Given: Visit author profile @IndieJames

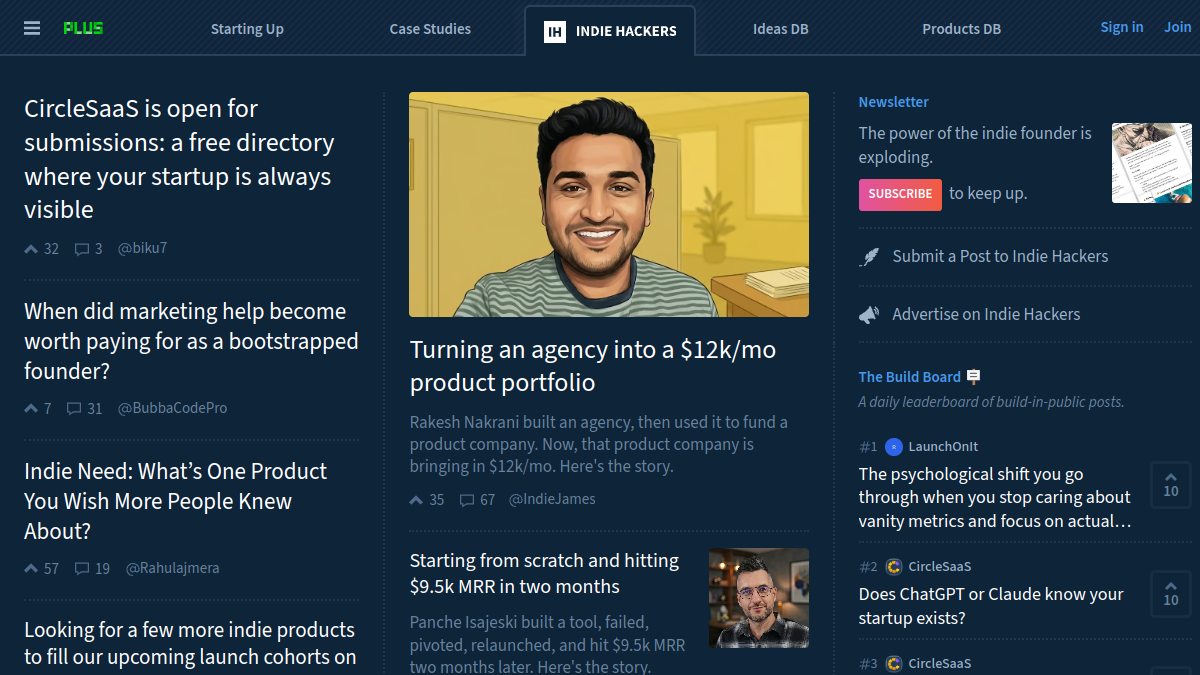Looking at the screenshot, I should click(552, 499).
